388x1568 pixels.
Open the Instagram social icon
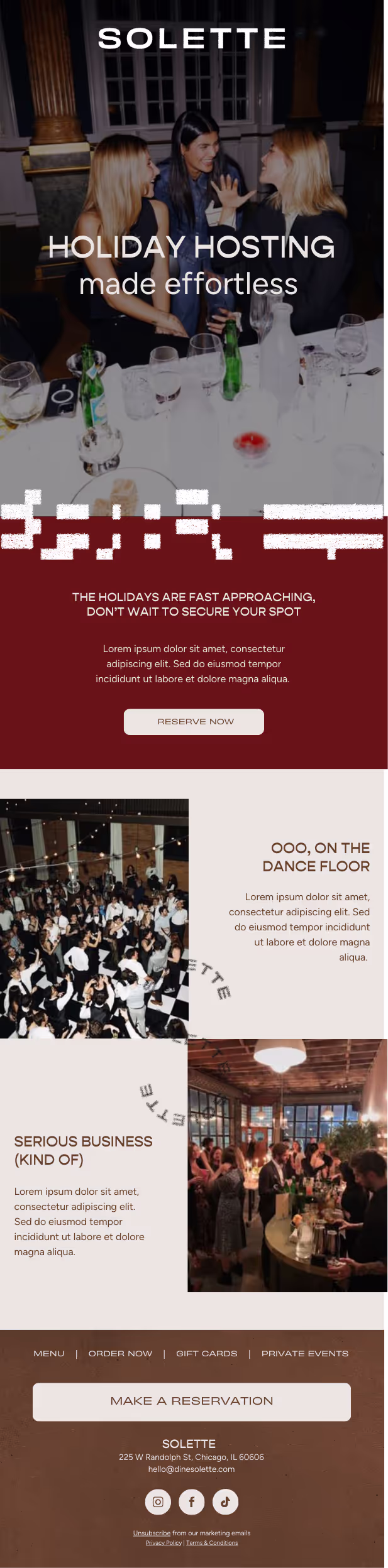[158, 1502]
